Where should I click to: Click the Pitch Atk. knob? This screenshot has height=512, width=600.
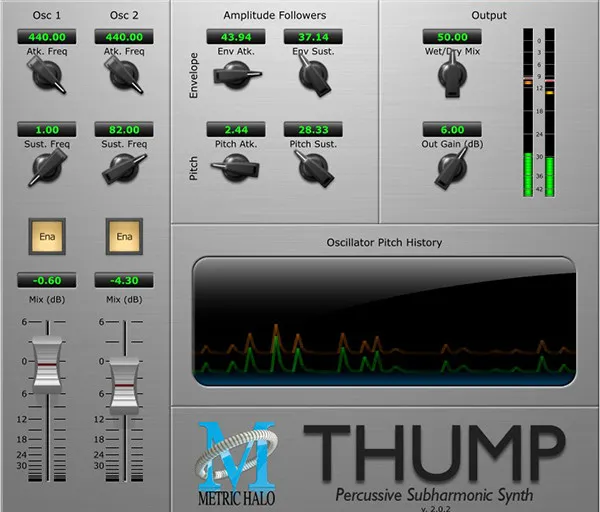pos(235,167)
